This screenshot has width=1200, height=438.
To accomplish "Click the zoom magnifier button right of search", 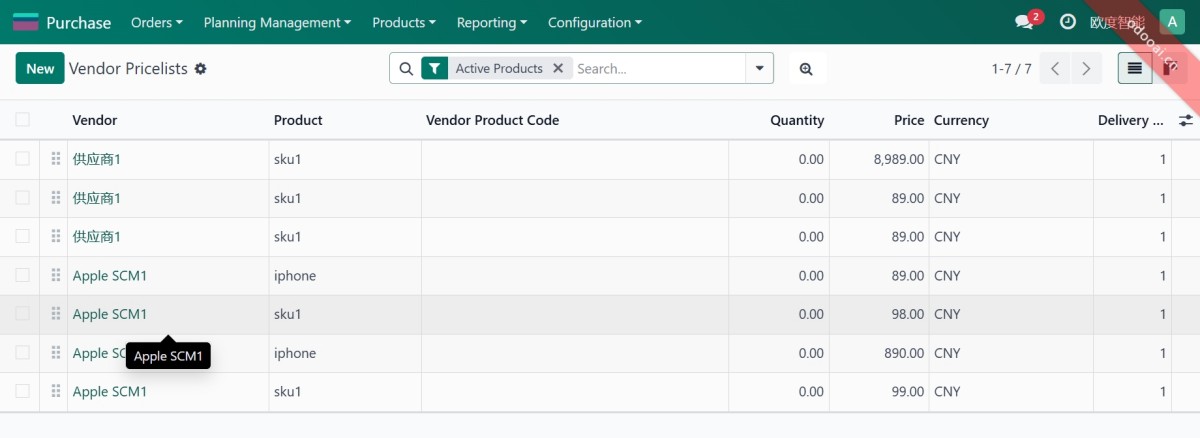I will pyautogui.click(x=806, y=69).
